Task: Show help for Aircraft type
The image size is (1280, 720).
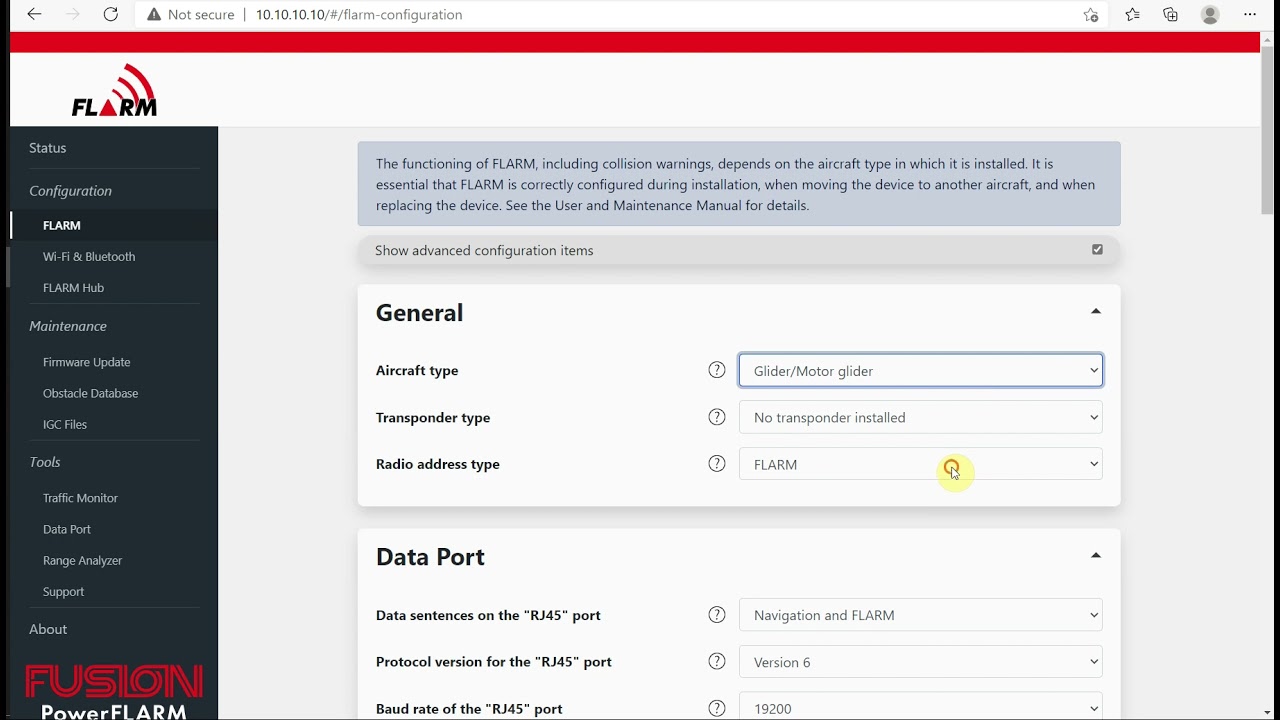Action: (x=716, y=370)
